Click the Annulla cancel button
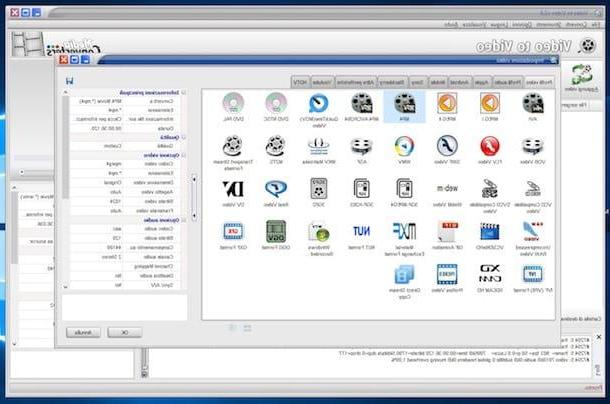This screenshot has height=404, width=610. tap(83, 332)
